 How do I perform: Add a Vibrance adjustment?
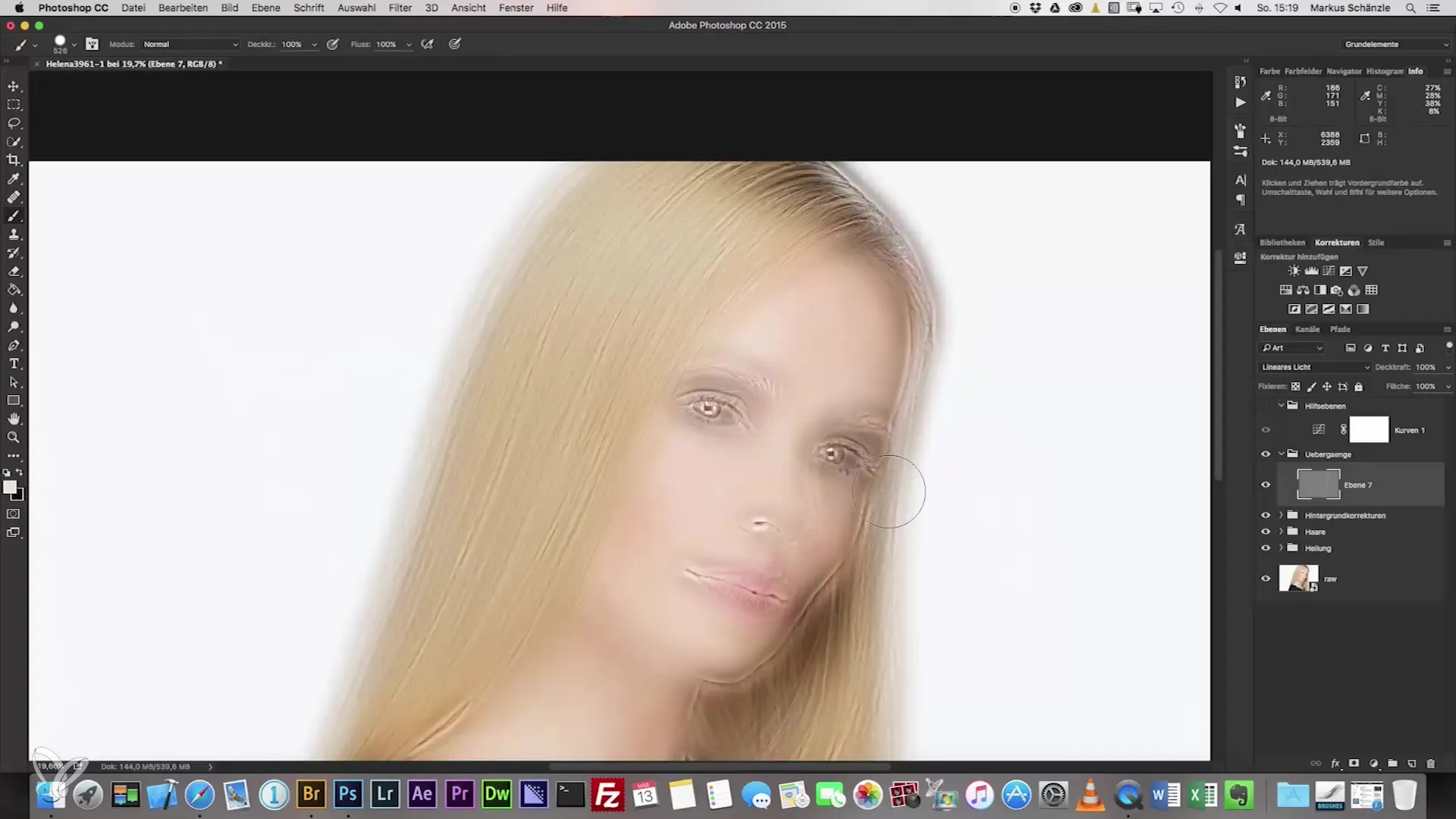pos(1363,271)
